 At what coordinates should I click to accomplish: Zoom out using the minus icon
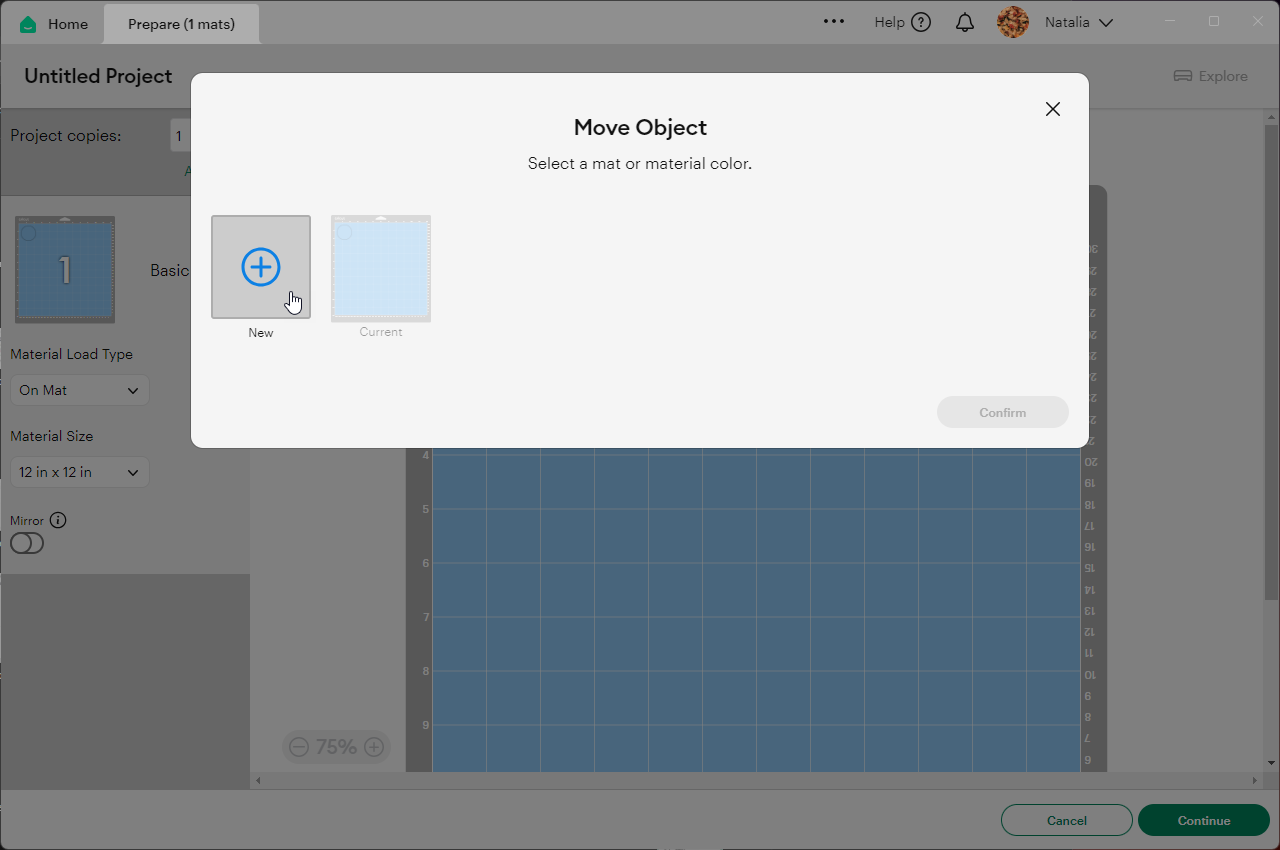tap(298, 747)
